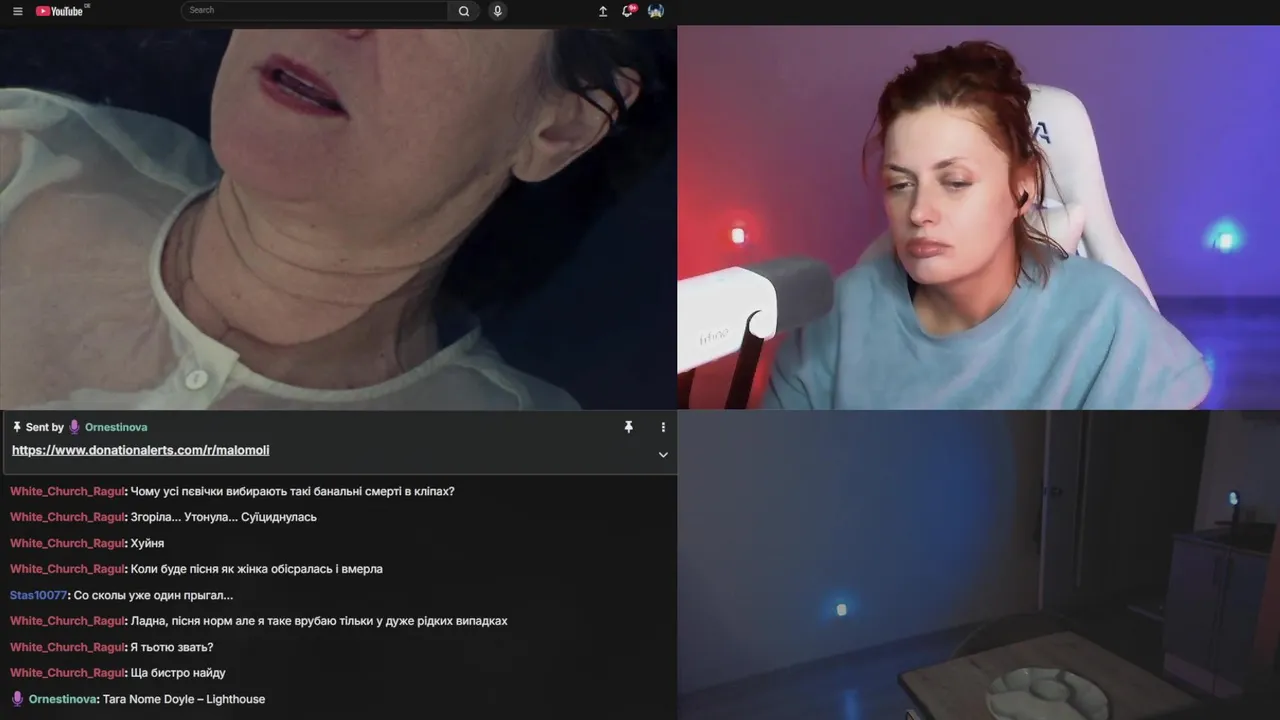Image resolution: width=1280 pixels, height=720 pixels.
Task: Open the upload/create video icon
Action: 603,11
